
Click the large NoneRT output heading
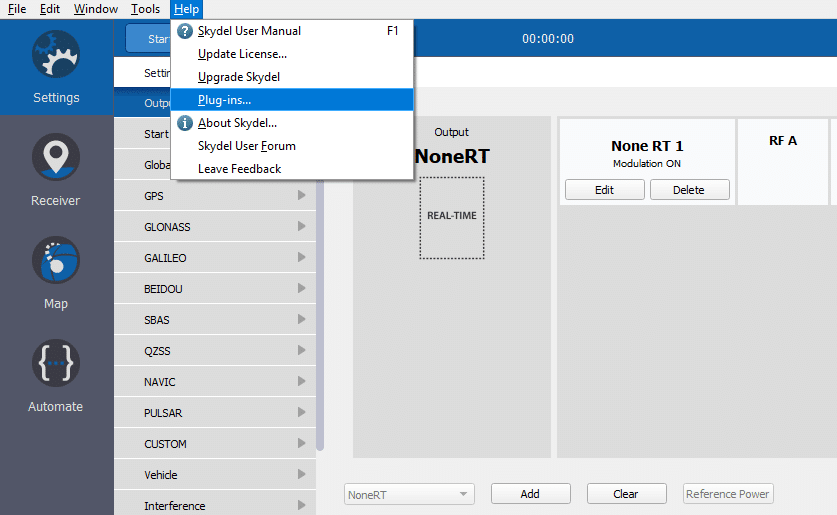[x=452, y=156]
